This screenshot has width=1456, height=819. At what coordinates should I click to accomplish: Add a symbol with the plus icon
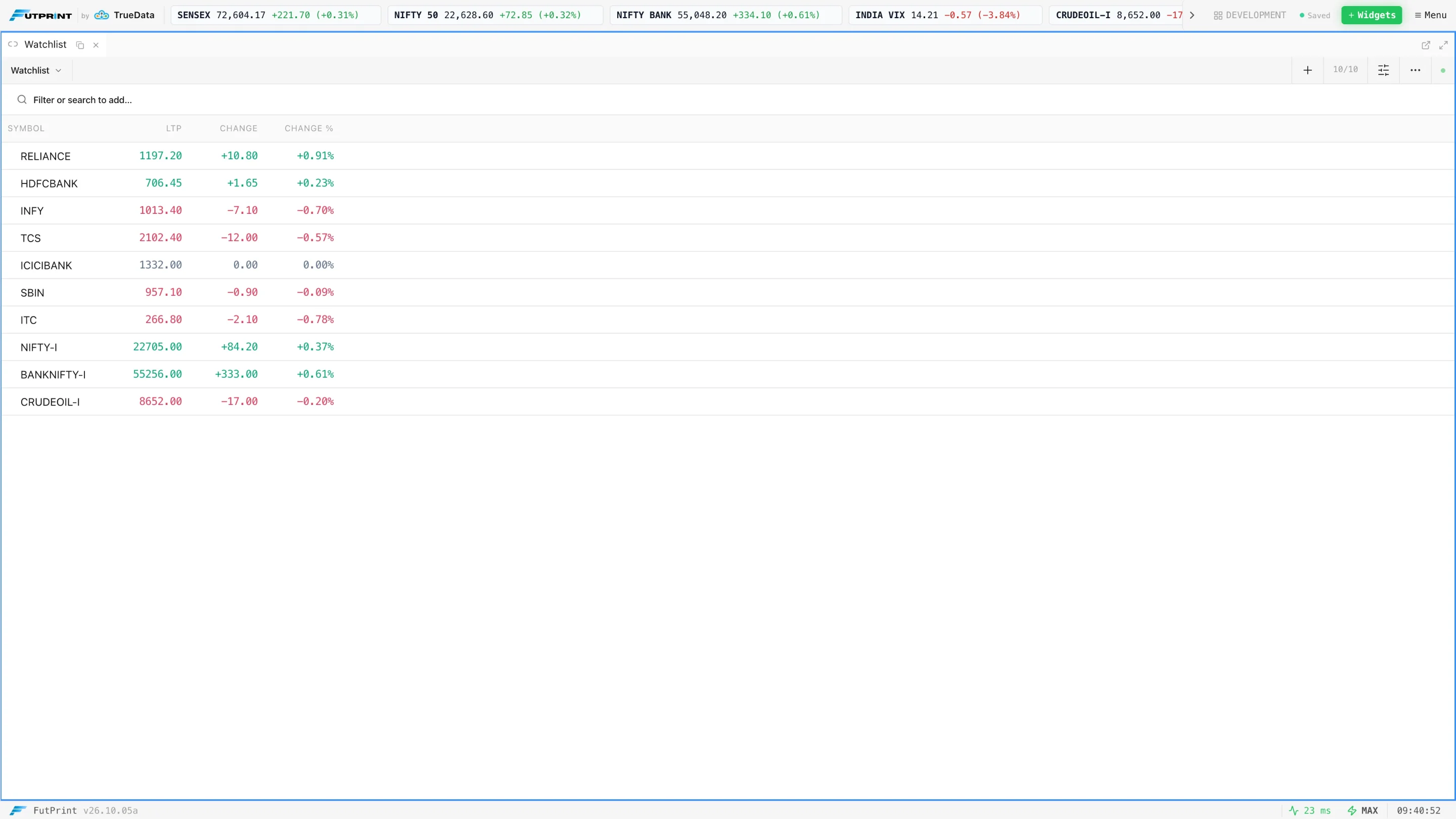pos(1307,70)
